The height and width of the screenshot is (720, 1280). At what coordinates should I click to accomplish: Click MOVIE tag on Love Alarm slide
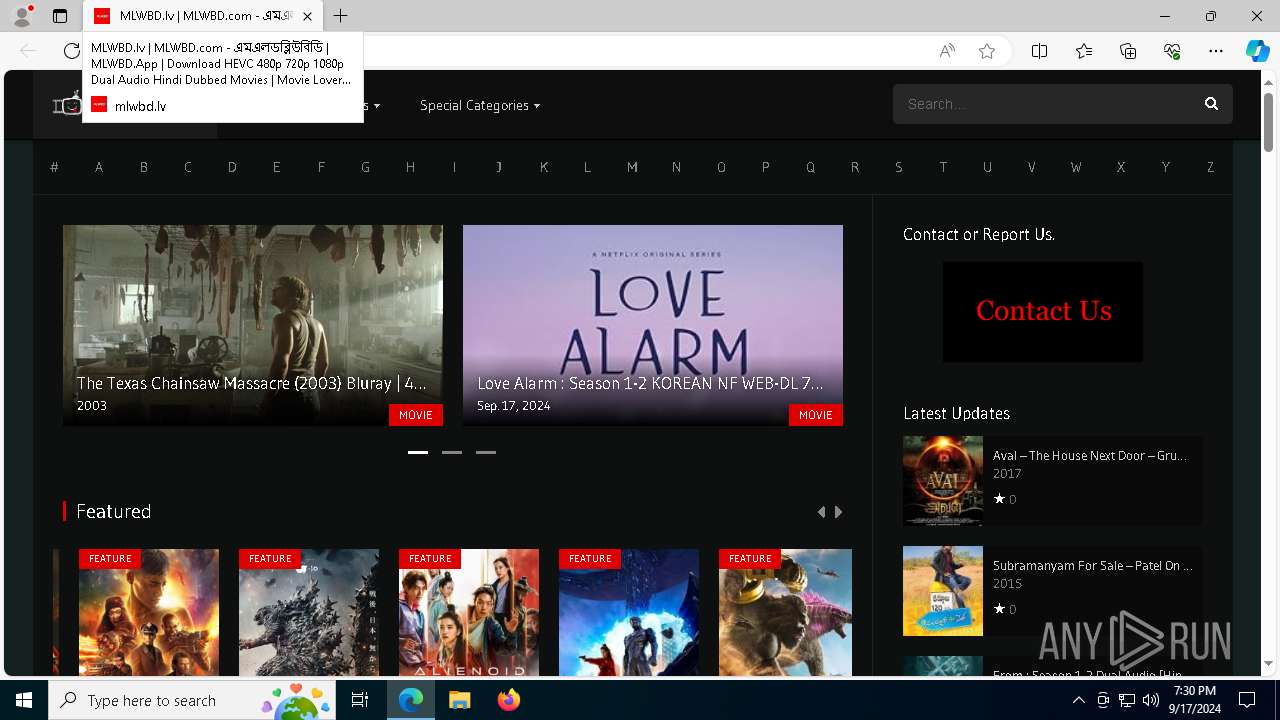pyautogui.click(x=816, y=415)
